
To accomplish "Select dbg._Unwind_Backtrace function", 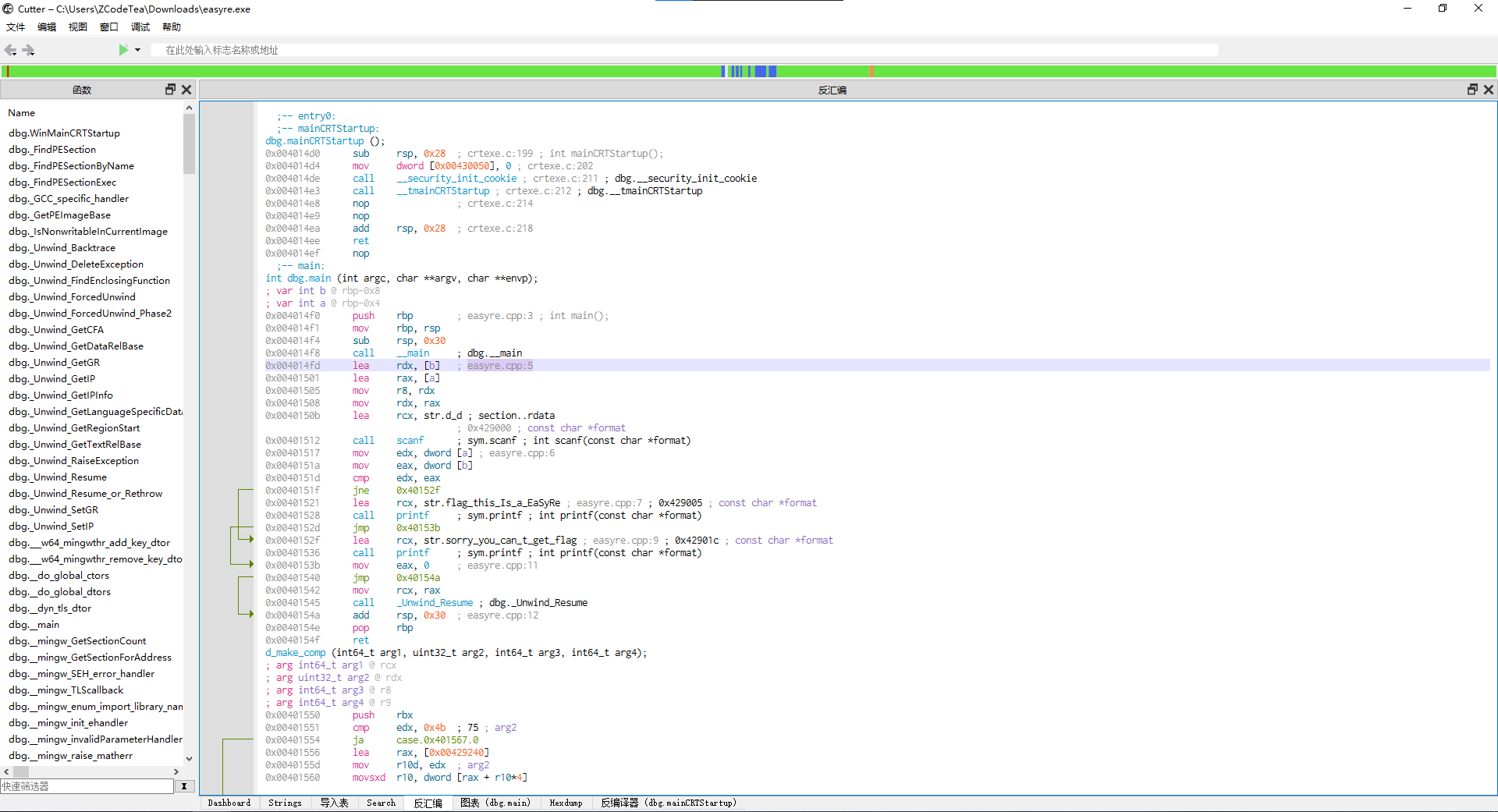I will (x=62, y=248).
